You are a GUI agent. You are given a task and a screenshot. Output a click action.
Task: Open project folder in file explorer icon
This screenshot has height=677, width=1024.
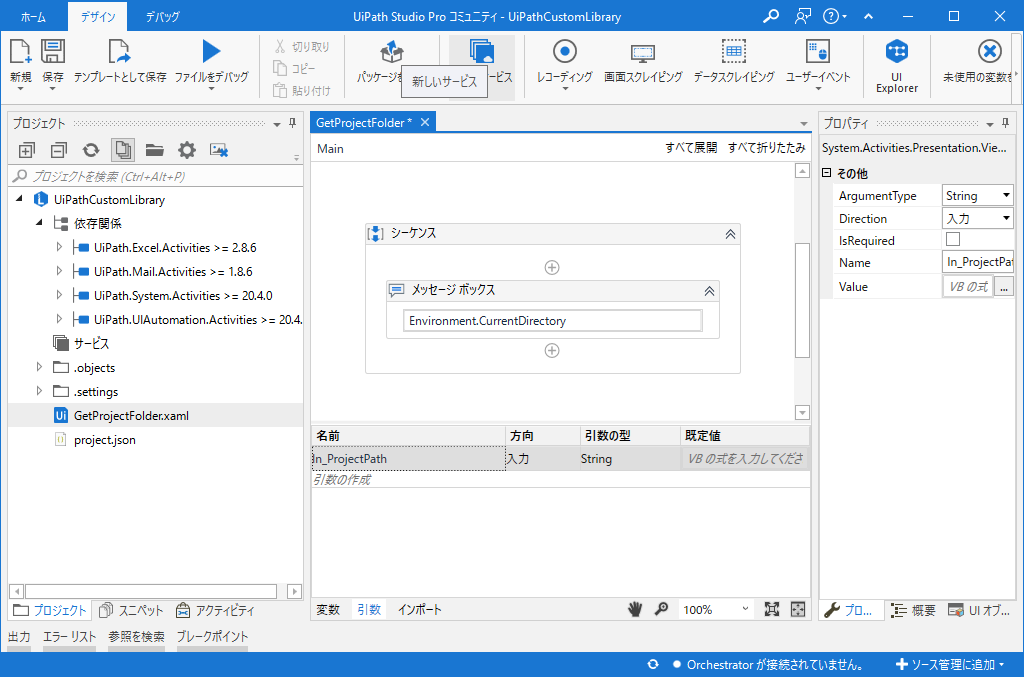(x=155, y=150)
